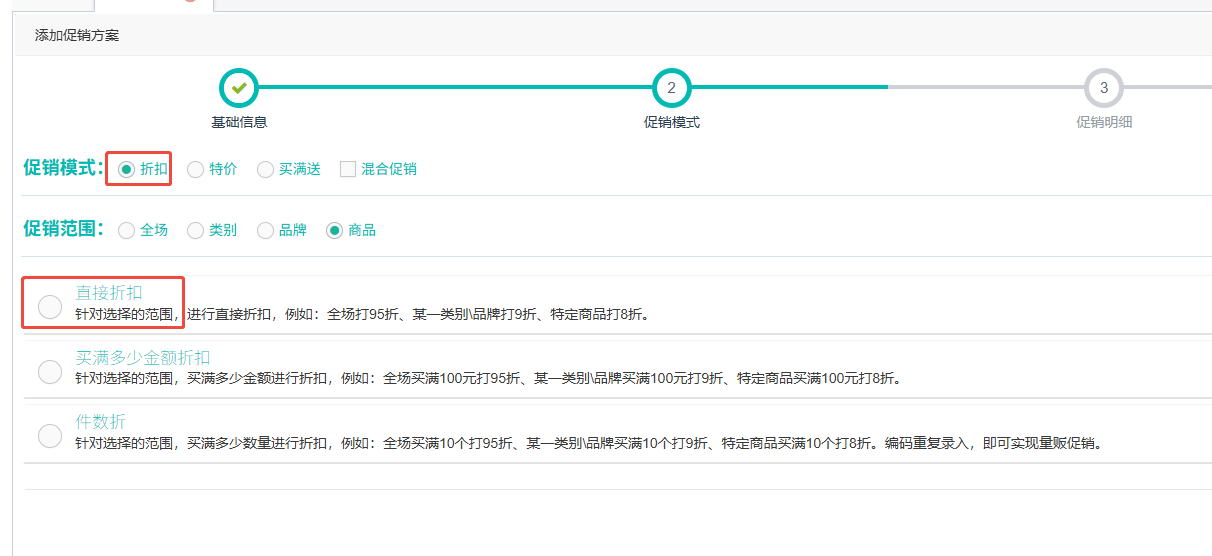Viewport: 1212px width, 556px height.
Task: Choose 品牌 as promotion range
Action: coord(265,230)
